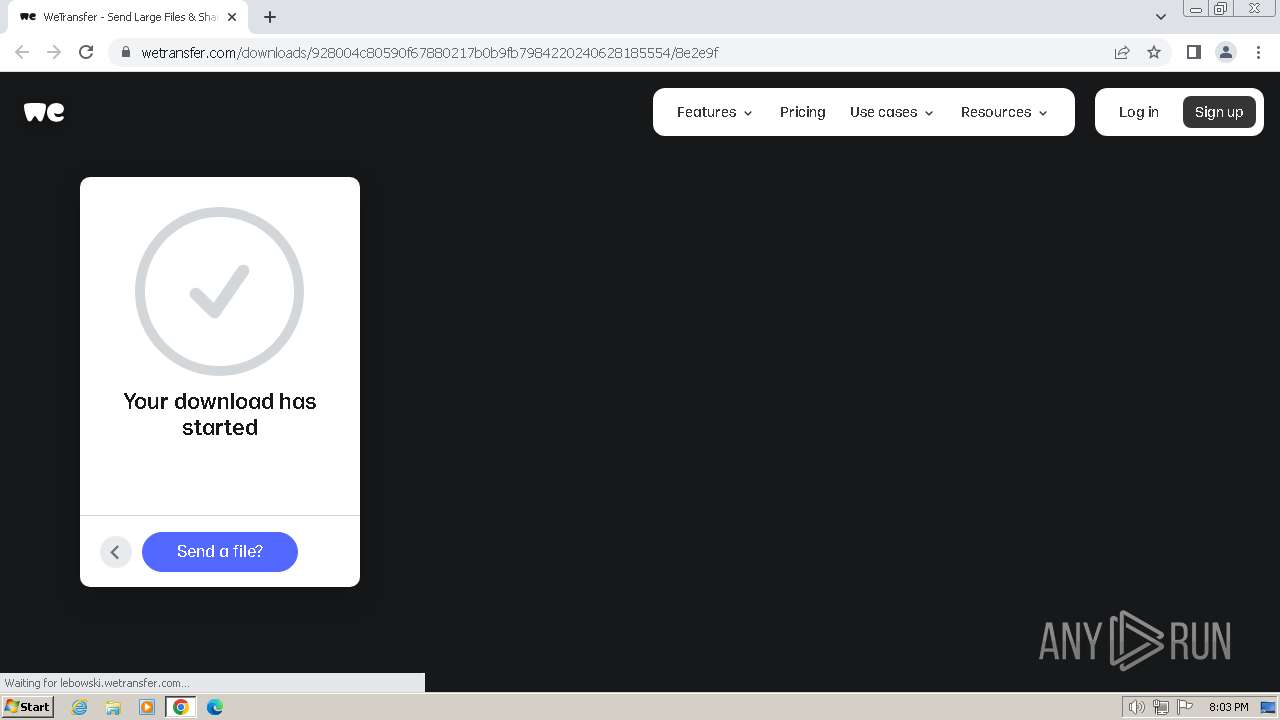Open the browser side panel
The image size is (1280, 720).
[1193, 52]
